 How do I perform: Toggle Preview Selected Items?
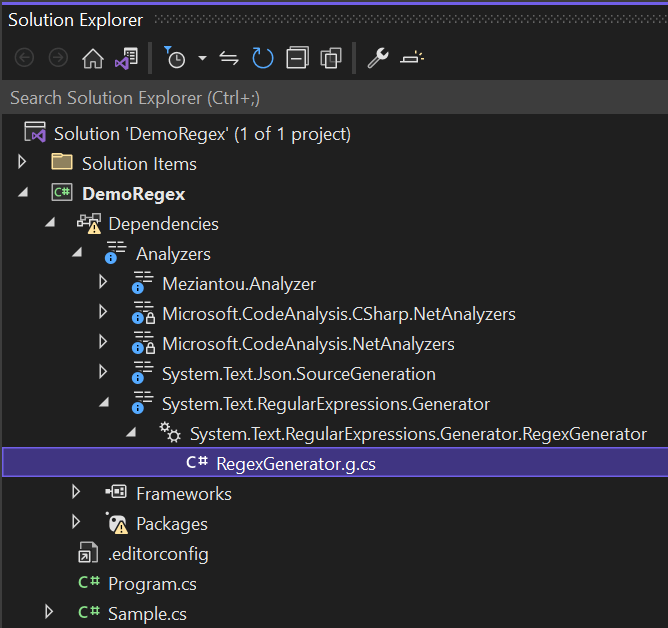[x=411, y=59]
